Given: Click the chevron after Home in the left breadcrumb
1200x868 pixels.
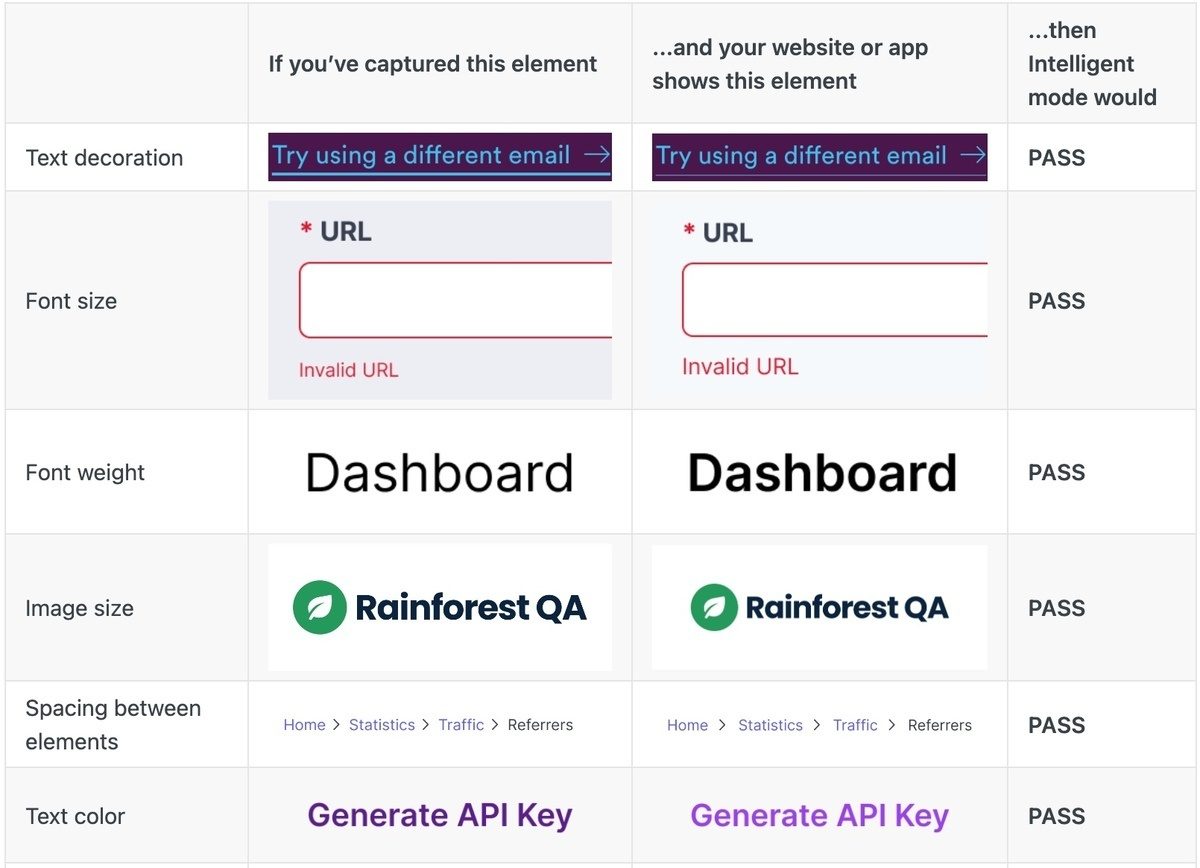Looking at the screenshot, I should coord(337,725).
